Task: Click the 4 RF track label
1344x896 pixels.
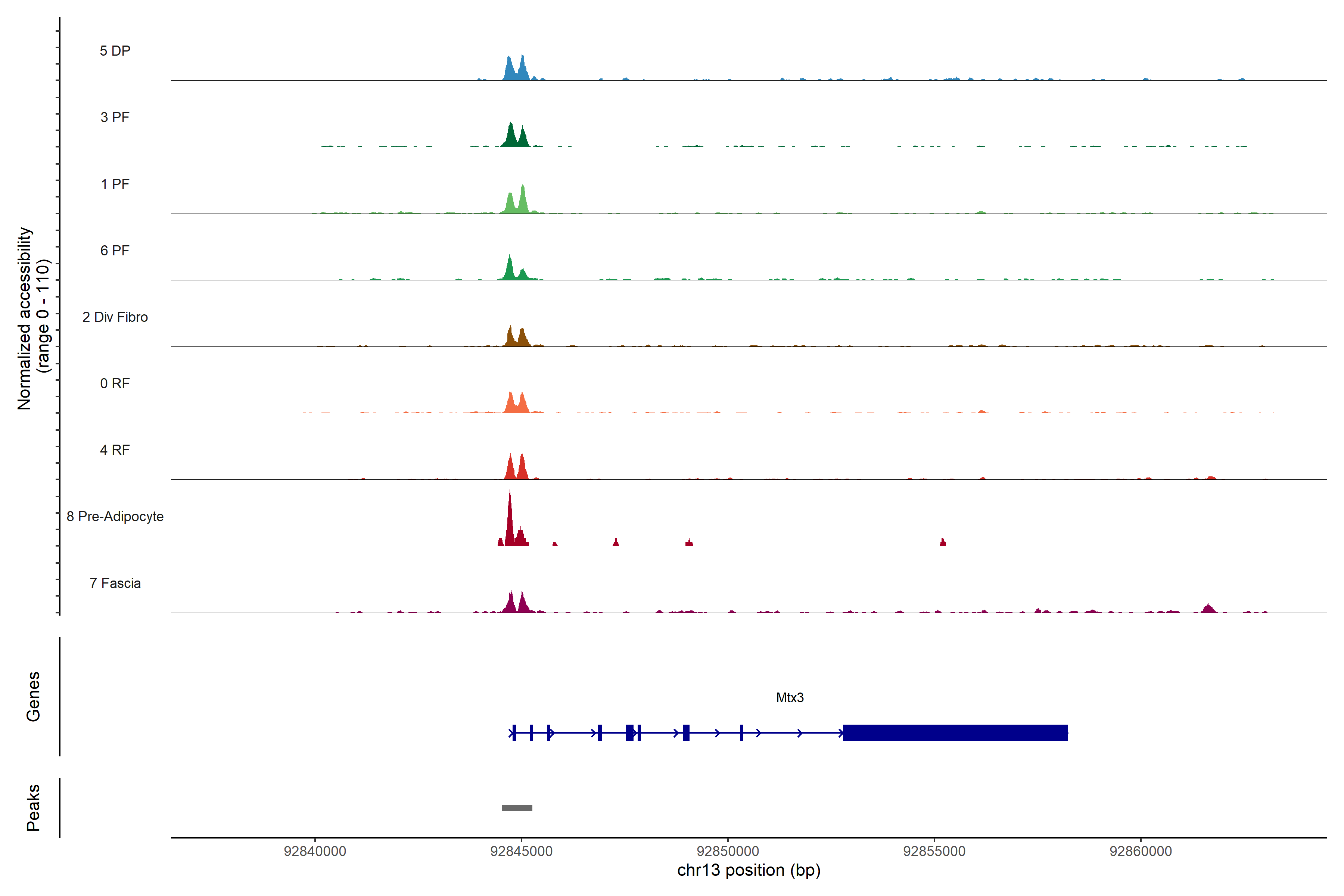Action: (x=115, y=450)
